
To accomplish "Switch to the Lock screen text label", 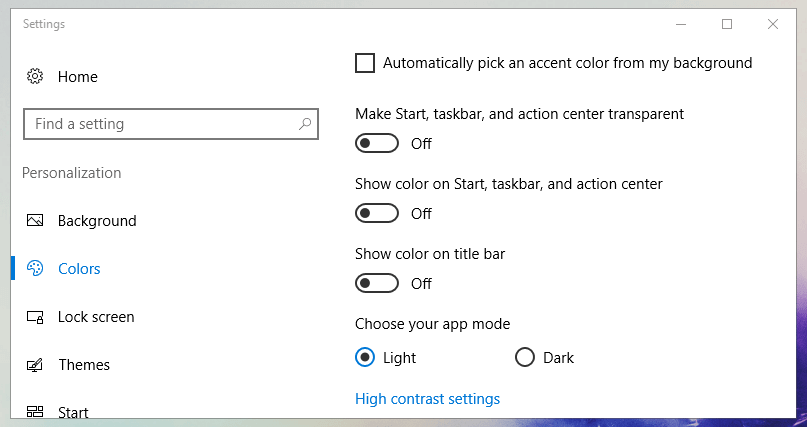I will 96,317.
